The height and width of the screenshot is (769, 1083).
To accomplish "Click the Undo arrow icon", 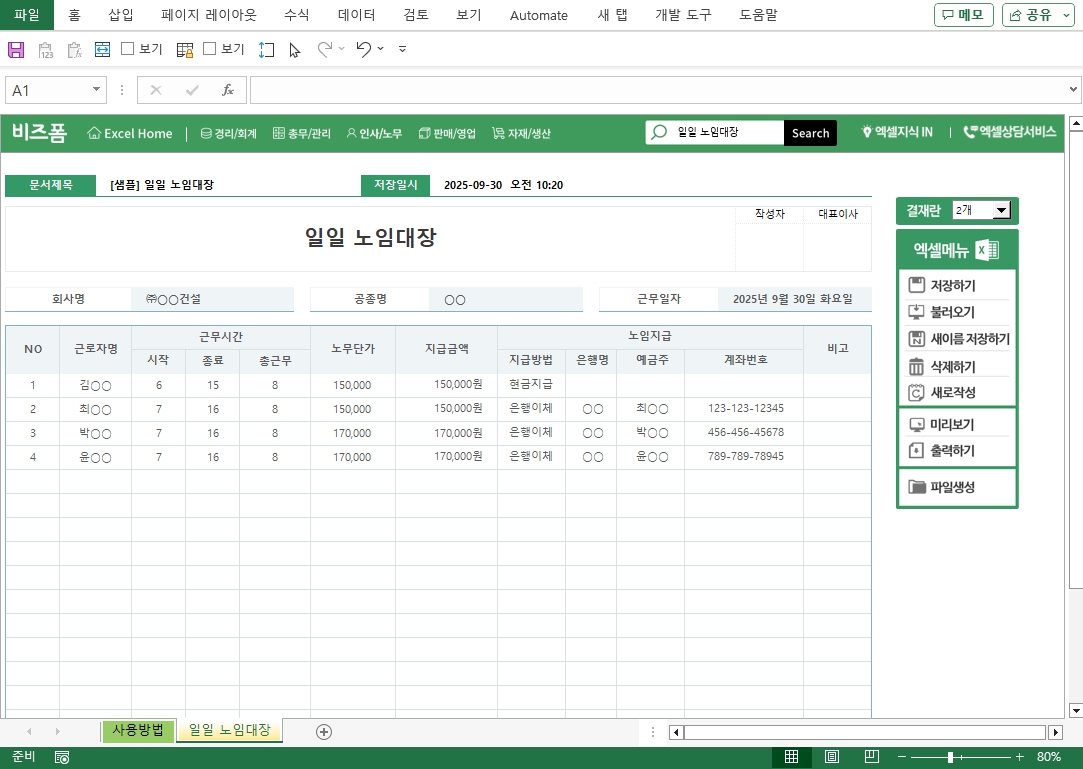I will [x=364, y=49].
